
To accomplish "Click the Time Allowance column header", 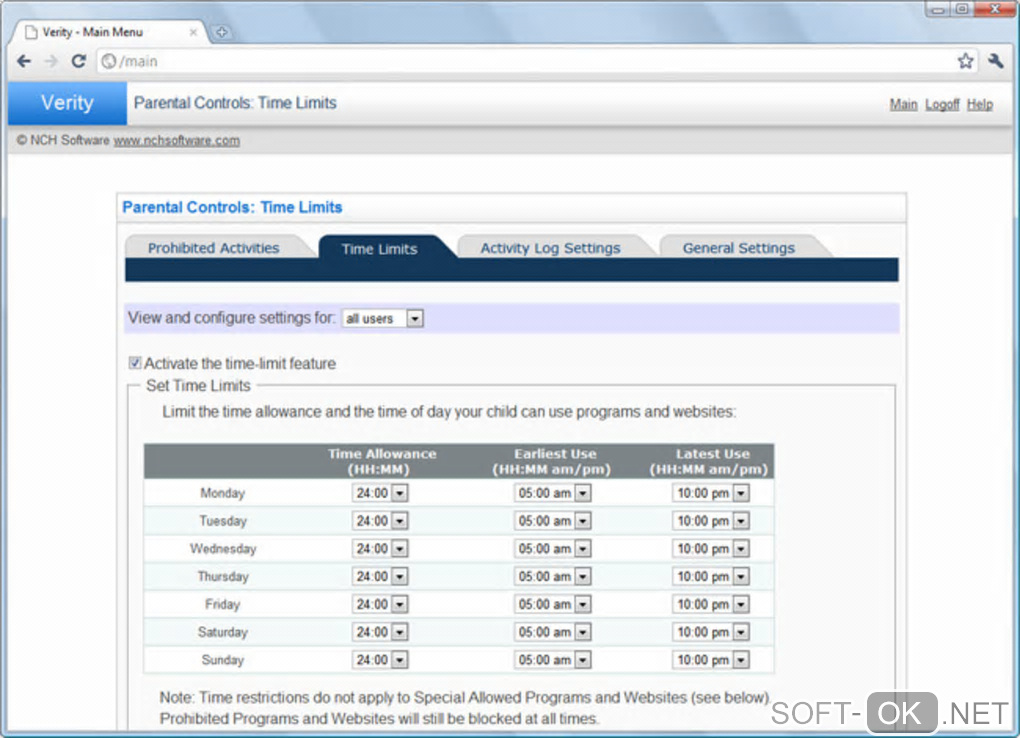I will point(382,461).
